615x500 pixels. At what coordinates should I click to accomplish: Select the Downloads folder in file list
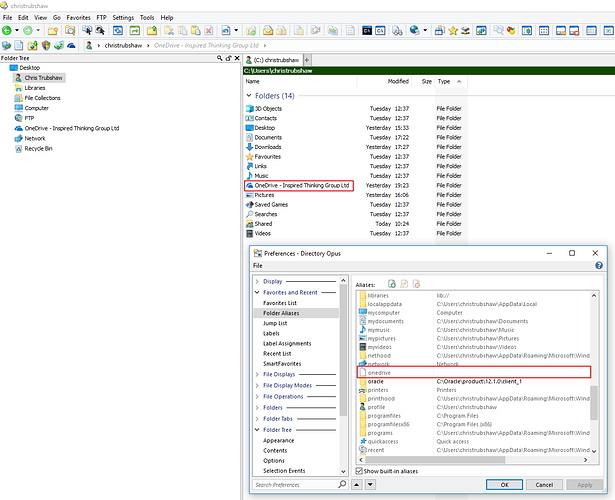coord(268,147)
